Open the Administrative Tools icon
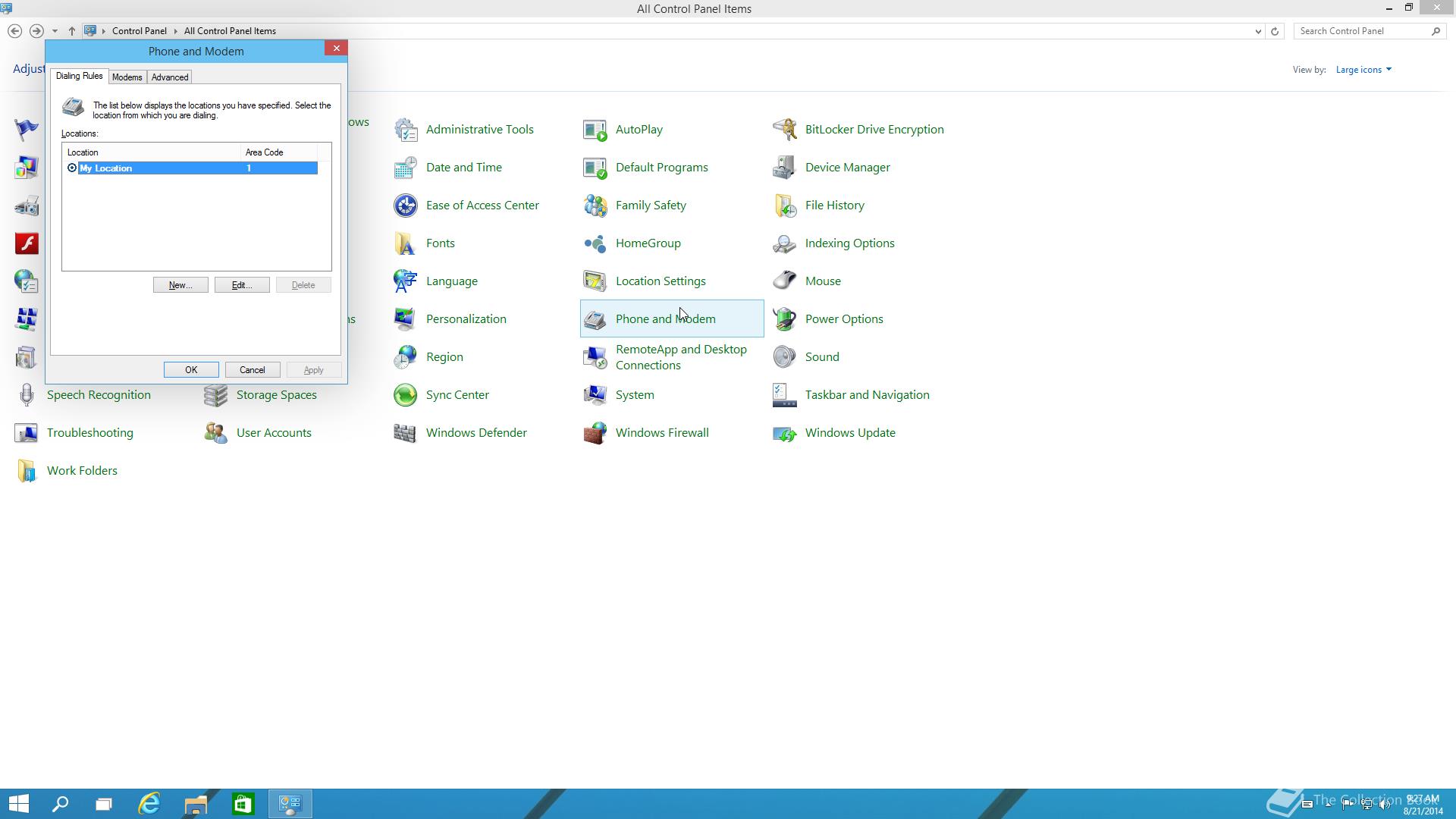Viewport: 1456px width, 819px height. 406,130
